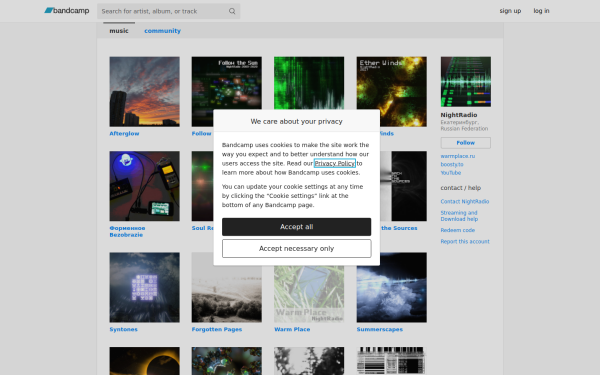Viewport: 600px width, 375px height.
Task: Click the Bandcamp logo
Action: click(x=67, y=11)
